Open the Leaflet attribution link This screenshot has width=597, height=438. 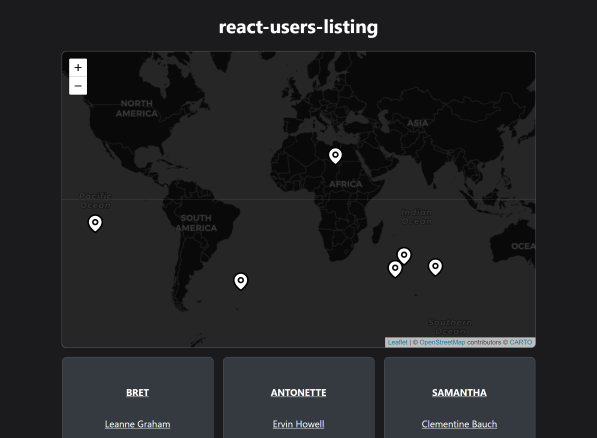(x=397, y=342)
